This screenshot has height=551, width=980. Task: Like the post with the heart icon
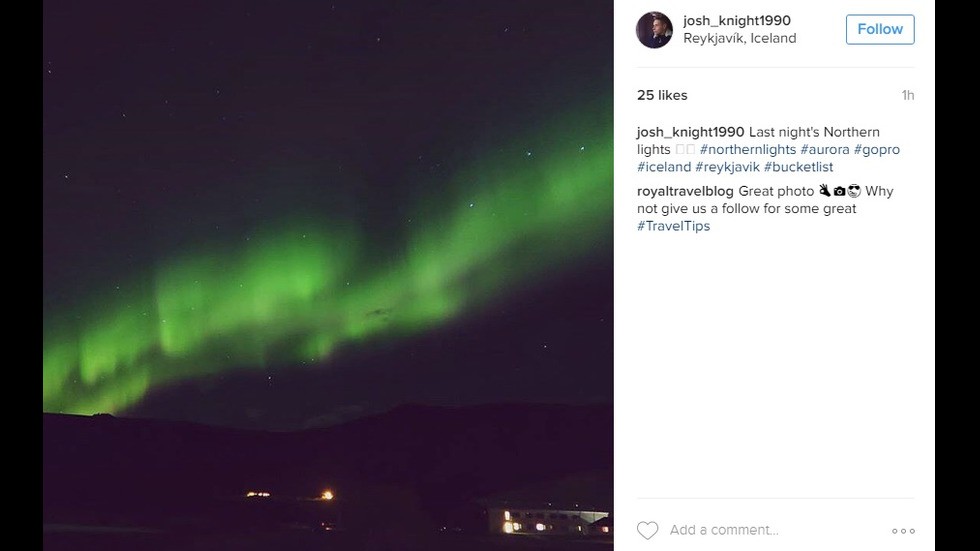click(x=648, y=530)
